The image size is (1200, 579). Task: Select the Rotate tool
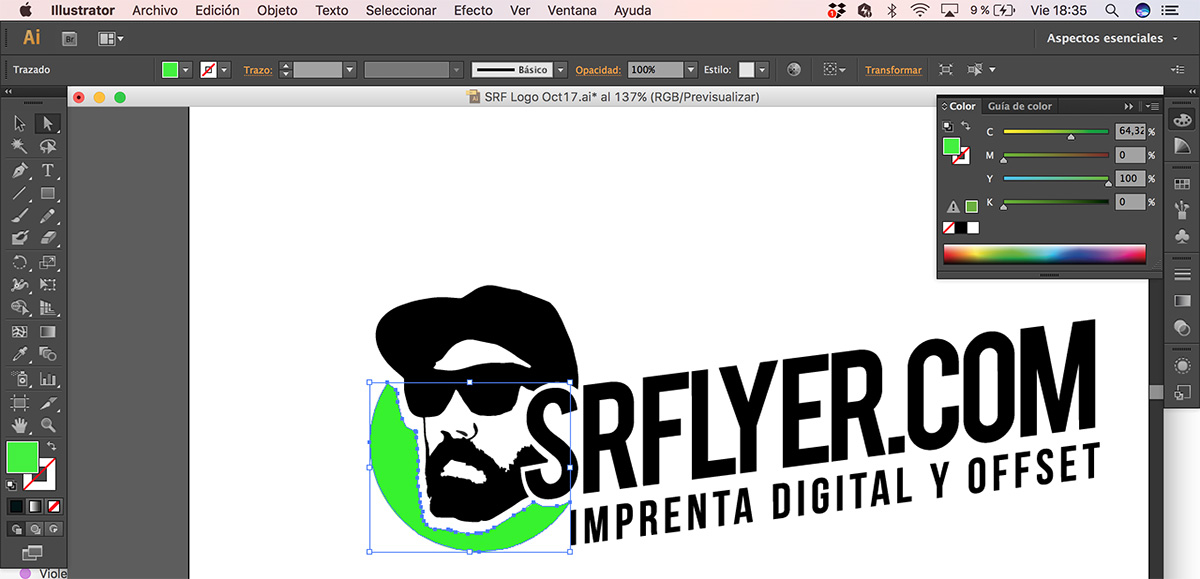coord(19,263)
